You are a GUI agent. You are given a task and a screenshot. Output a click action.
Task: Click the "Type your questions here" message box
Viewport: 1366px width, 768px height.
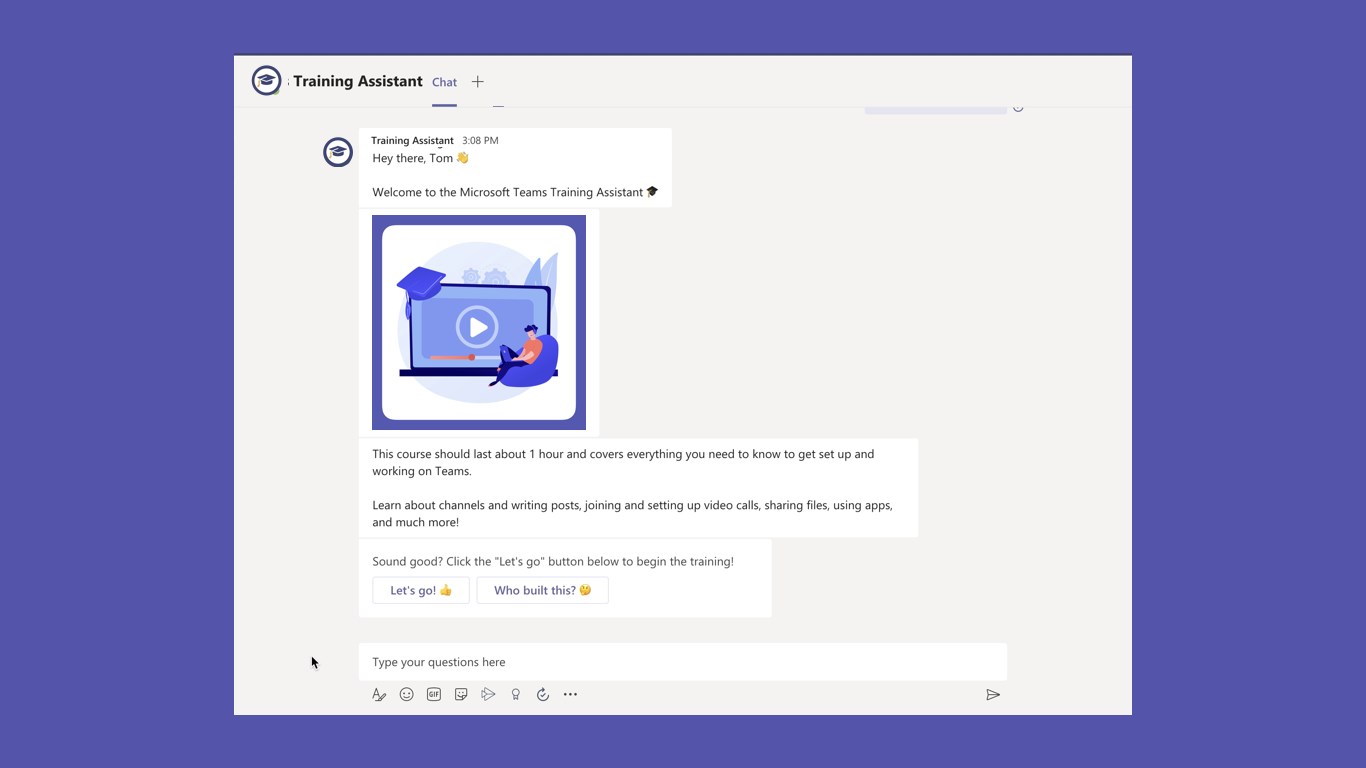point(683,662)
